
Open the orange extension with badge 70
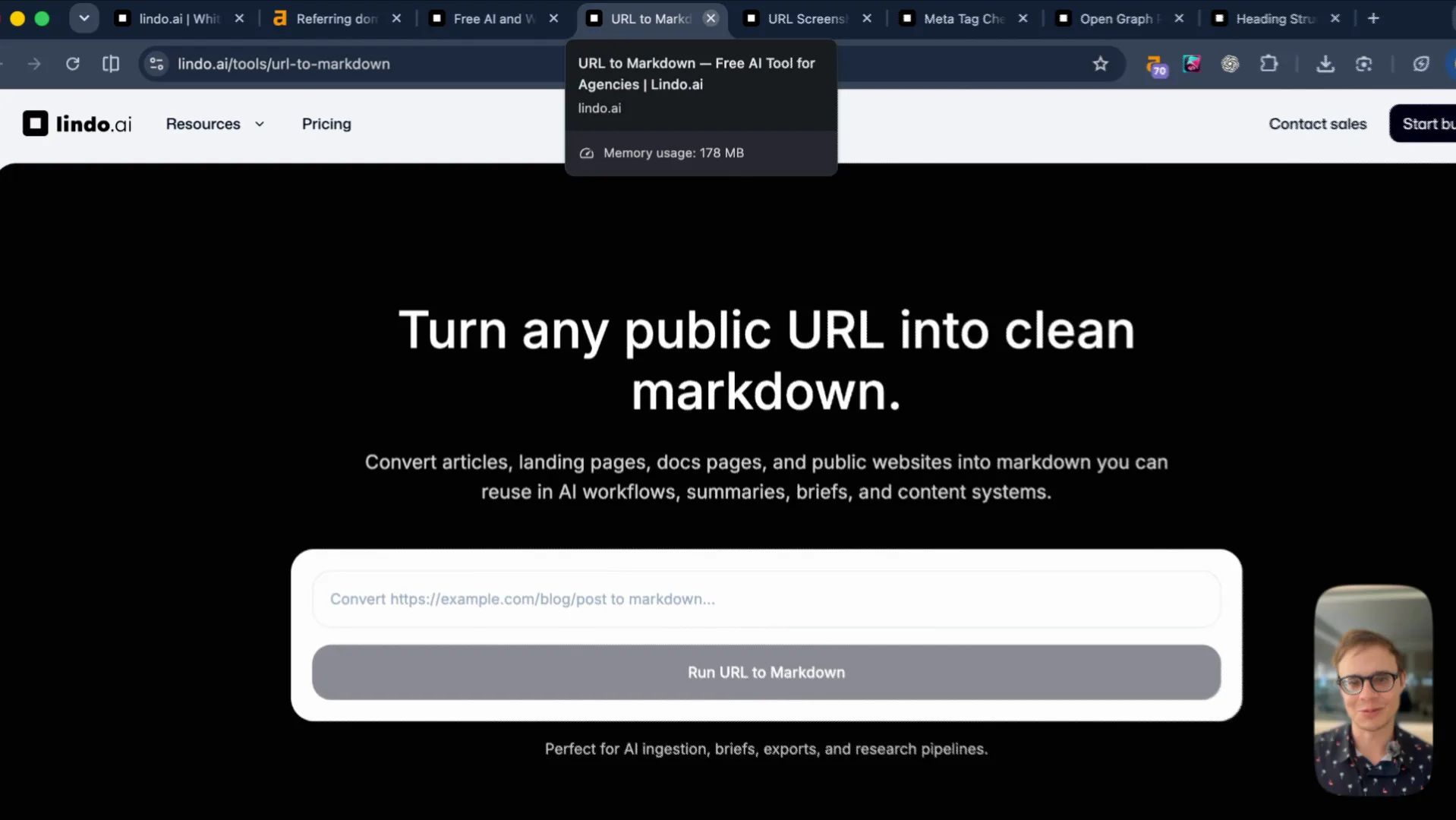(1155, 65)
